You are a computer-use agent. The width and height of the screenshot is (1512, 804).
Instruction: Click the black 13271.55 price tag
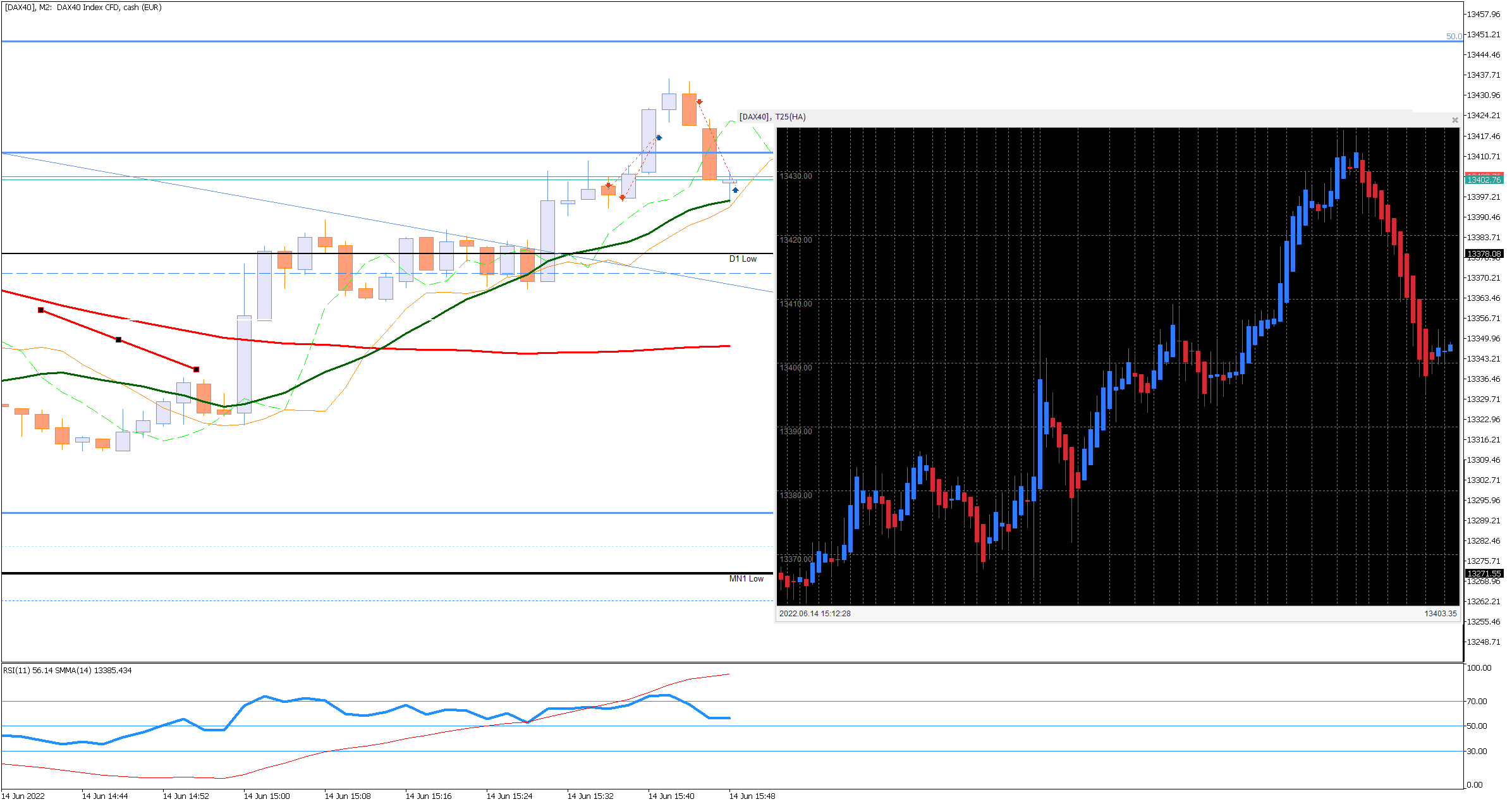1484,574
